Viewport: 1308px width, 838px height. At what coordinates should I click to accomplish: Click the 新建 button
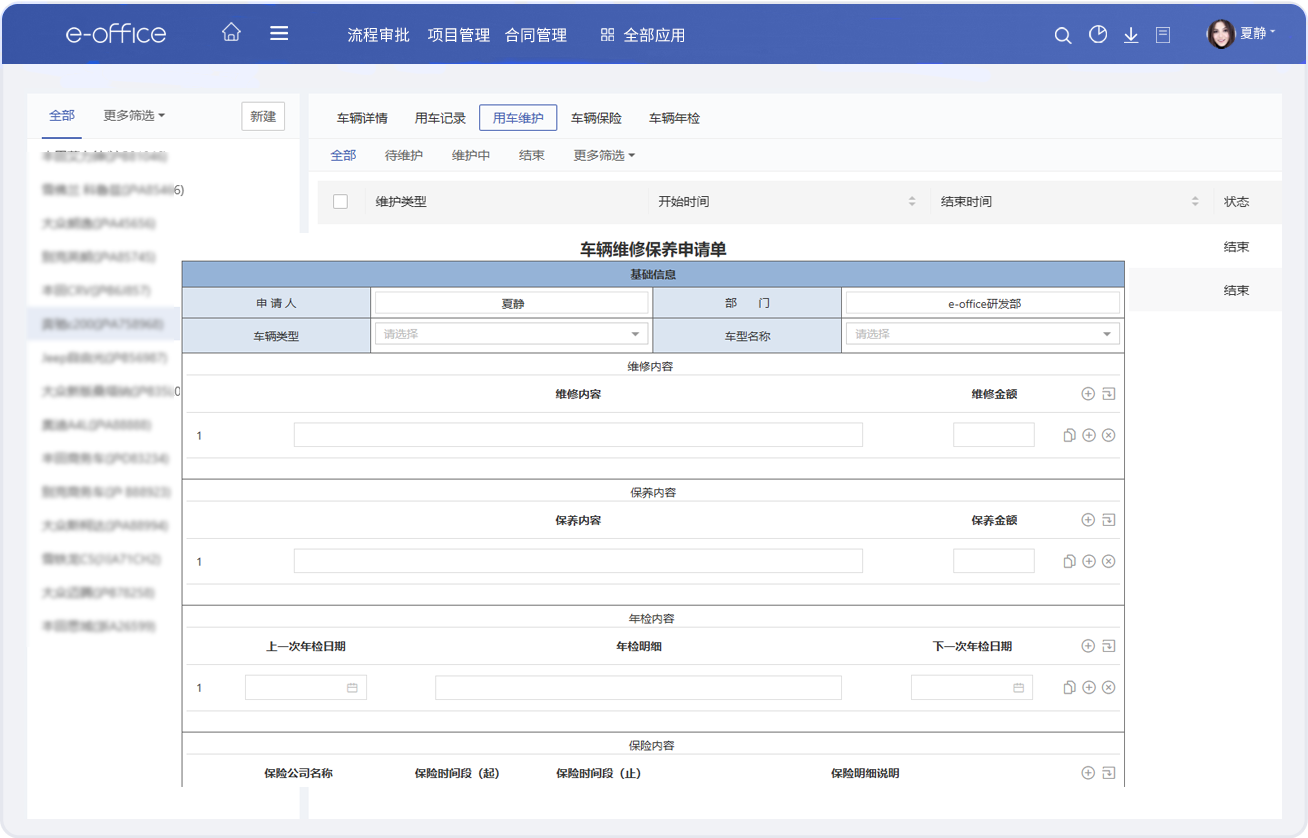click(x=263, y=116)
